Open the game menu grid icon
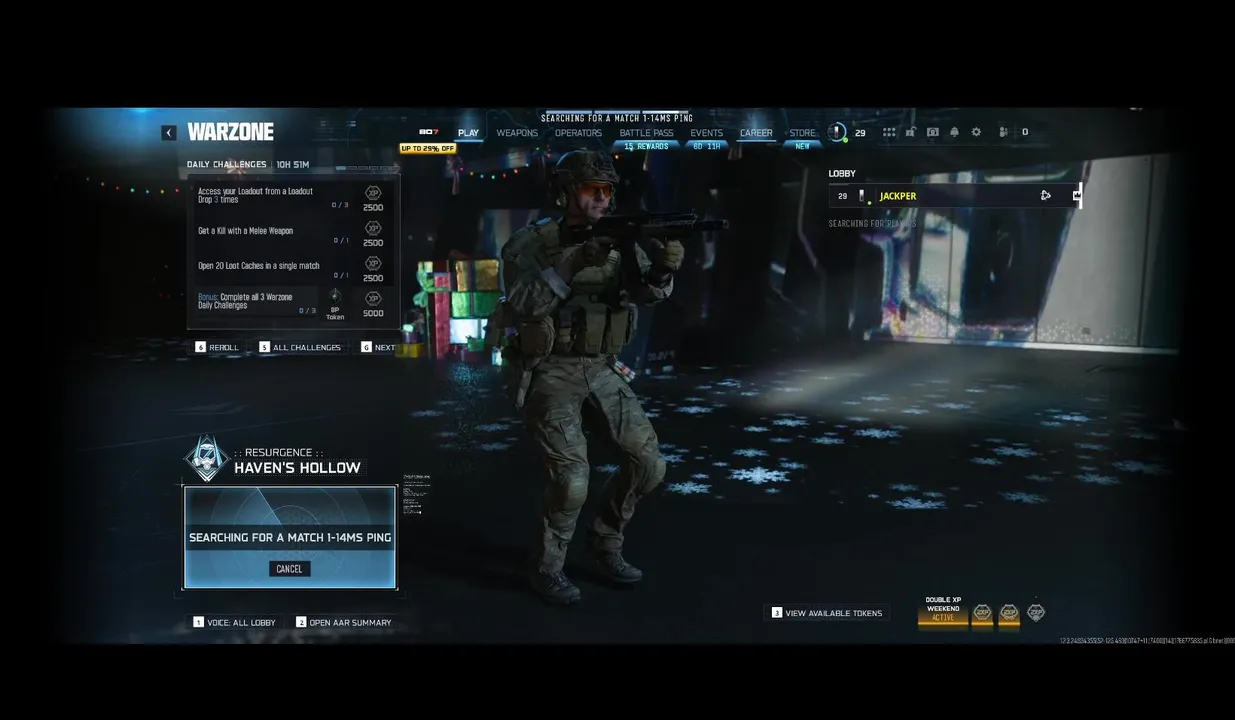Screen dimensions: 1235x720 point(889,132)
